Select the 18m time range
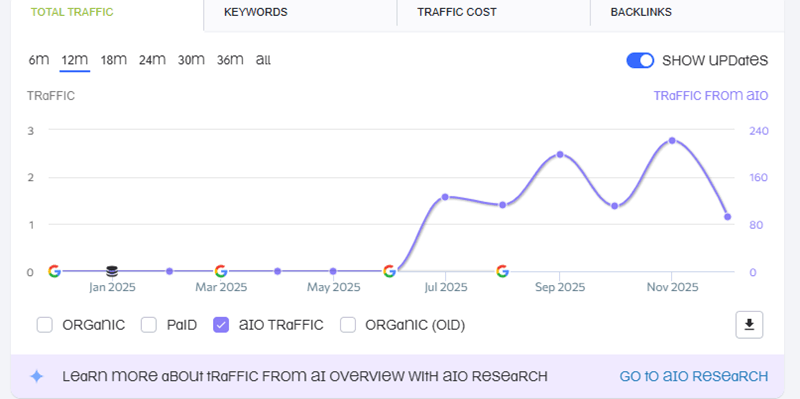This screenshot has height=399, width=800. click(x=114, y=60)
